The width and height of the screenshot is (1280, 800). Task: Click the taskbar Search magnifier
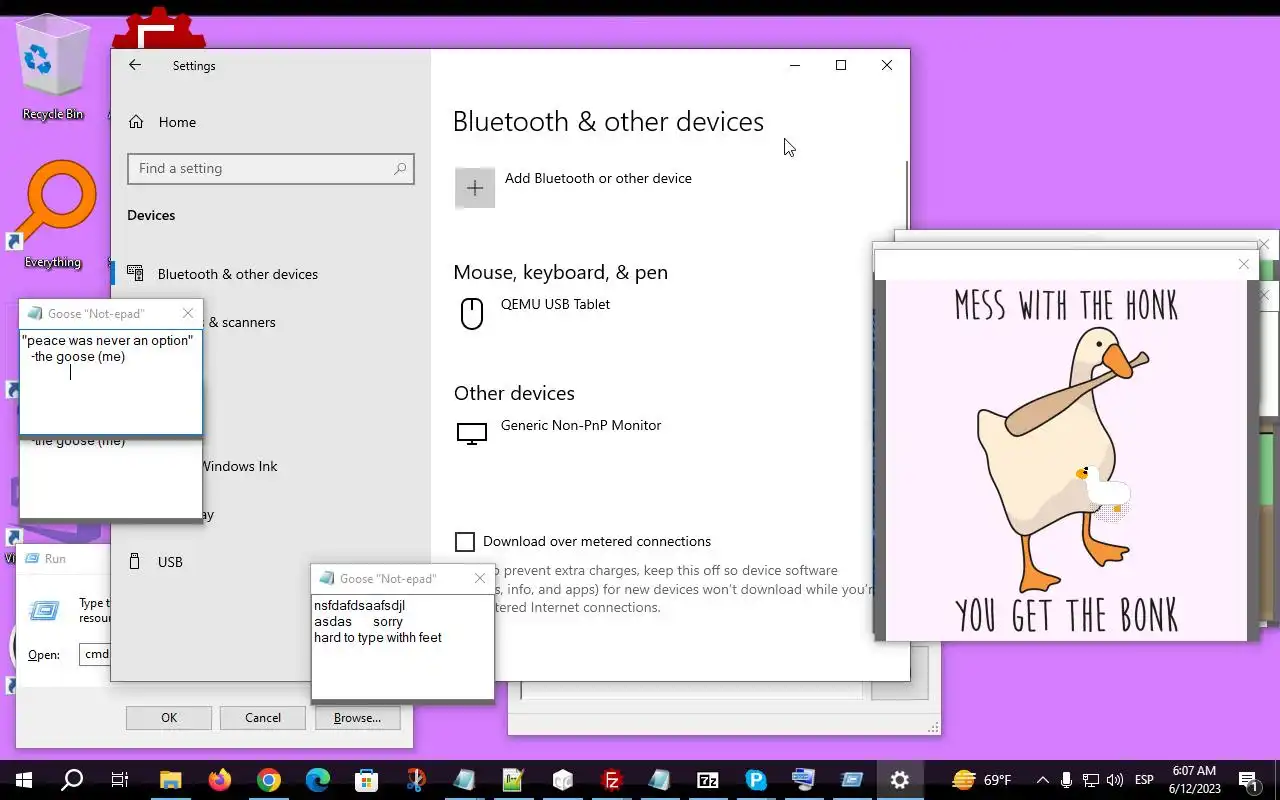coord(72,780)
